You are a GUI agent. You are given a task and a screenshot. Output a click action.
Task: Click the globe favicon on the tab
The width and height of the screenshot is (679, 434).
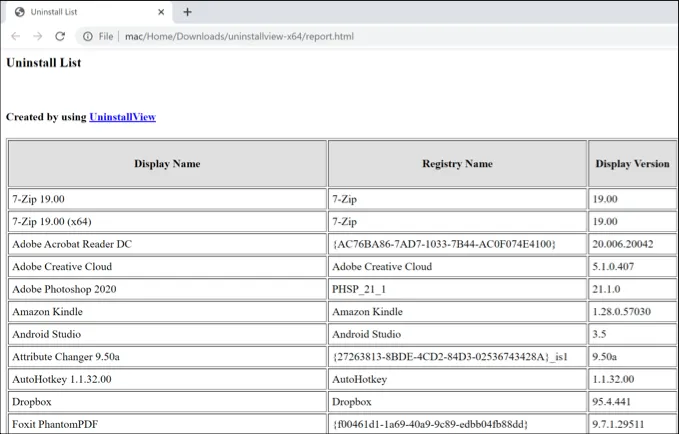[x=19, y=12]
